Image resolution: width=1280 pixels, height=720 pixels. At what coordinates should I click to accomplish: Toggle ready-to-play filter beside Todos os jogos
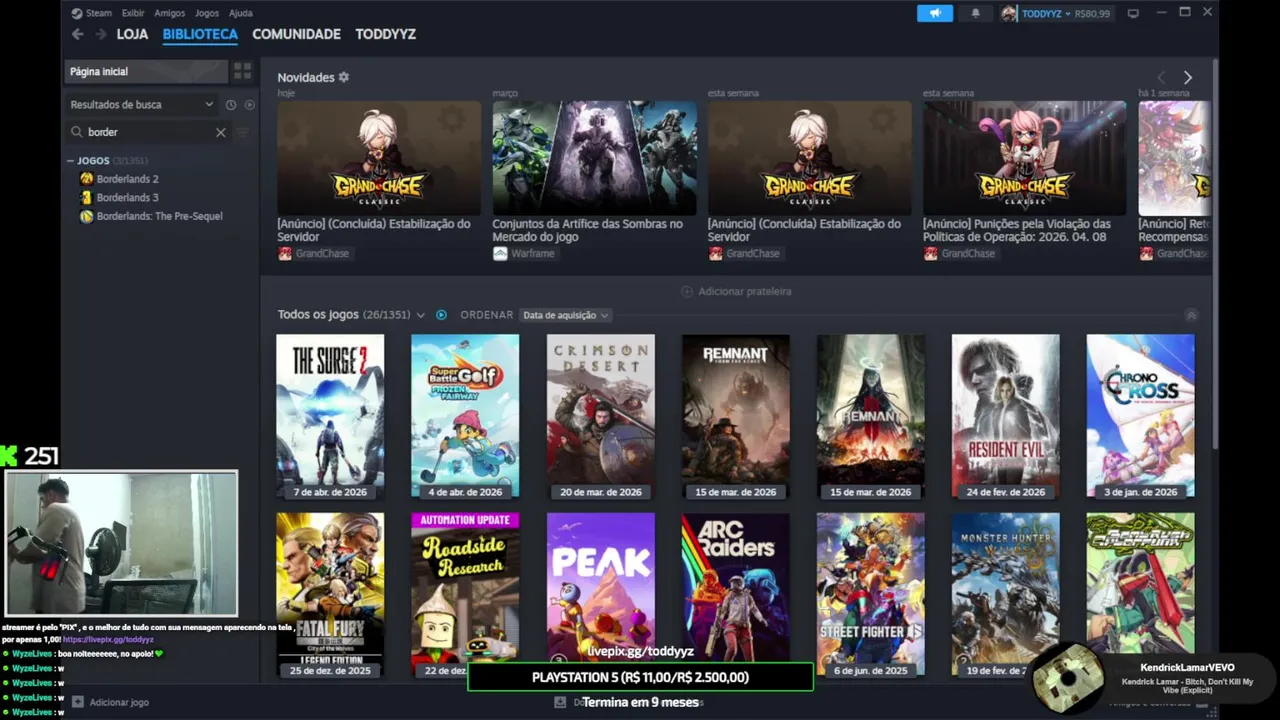tap(441, 315)
